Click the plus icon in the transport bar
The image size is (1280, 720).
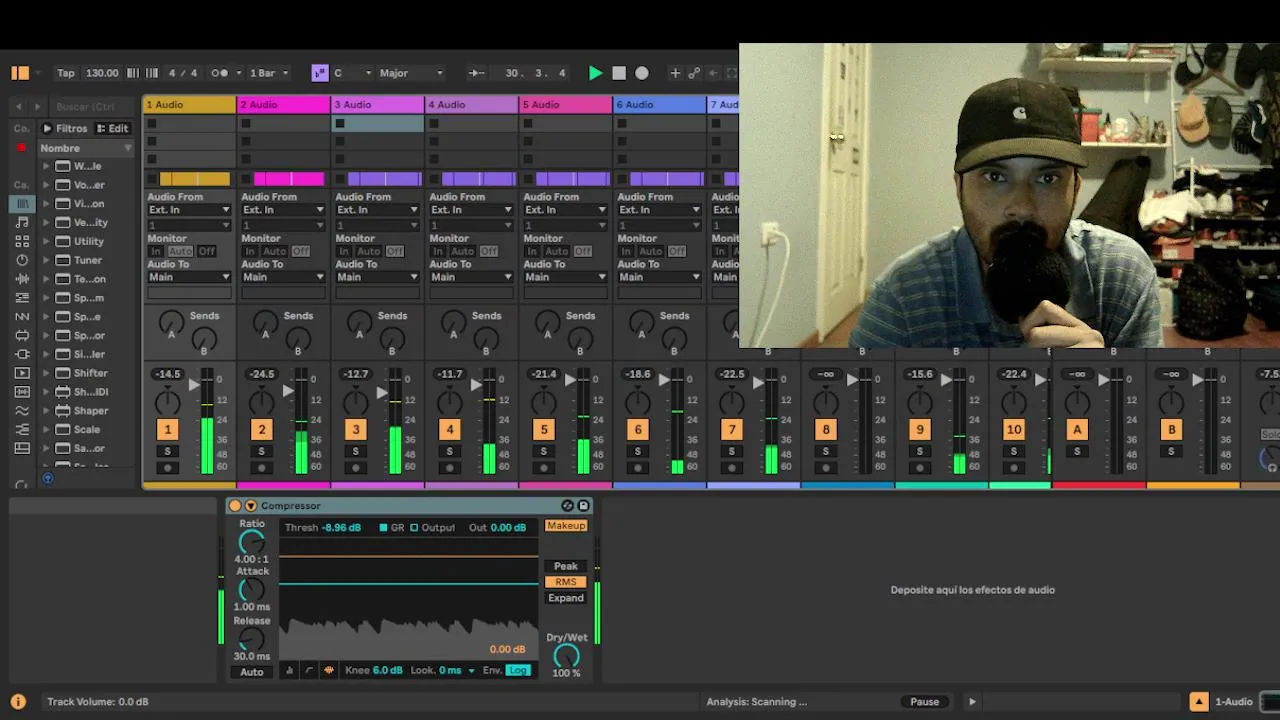coord(675,73)
